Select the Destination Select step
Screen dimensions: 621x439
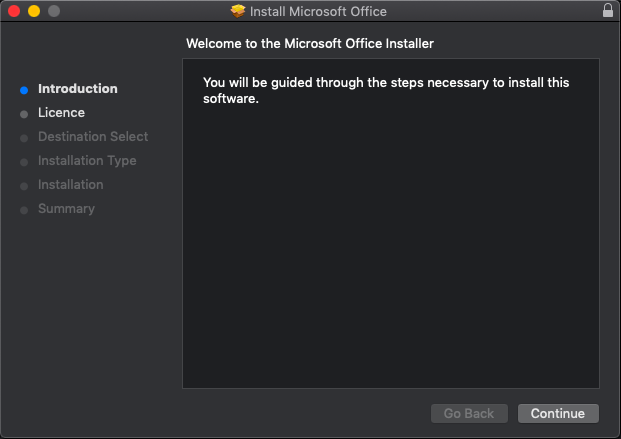click(93, 137)
